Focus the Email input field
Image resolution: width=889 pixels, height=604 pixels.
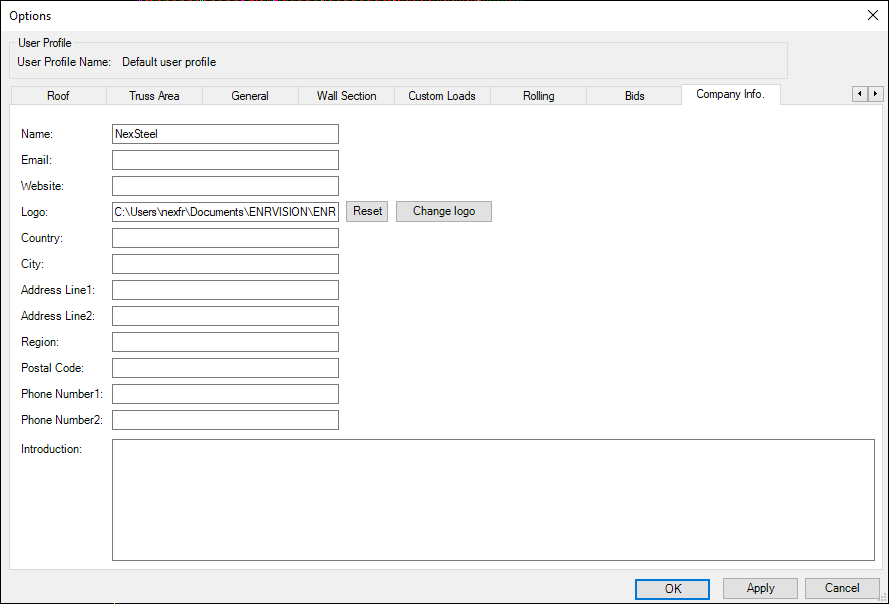[x=225, y=160]
